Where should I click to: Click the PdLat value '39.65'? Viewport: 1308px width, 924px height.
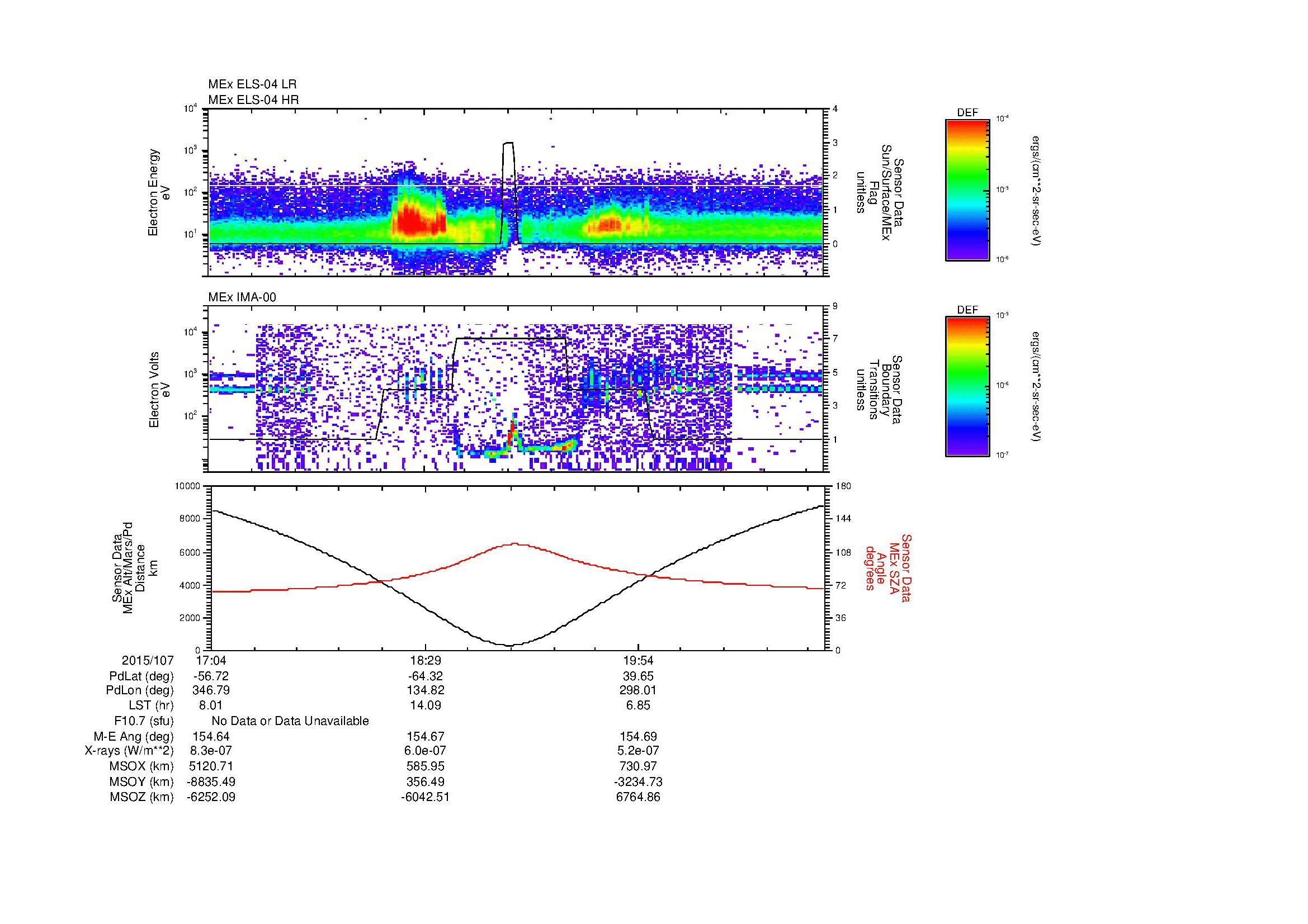638,676
